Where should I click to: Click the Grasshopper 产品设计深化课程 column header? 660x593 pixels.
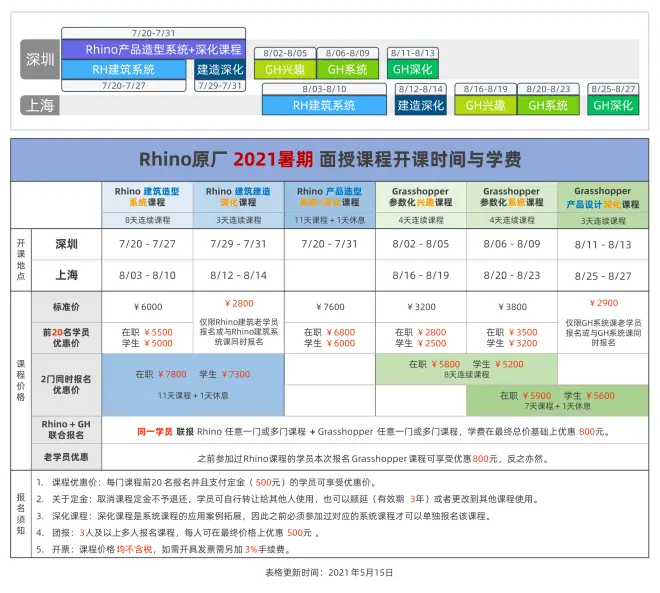click(603, 198)
